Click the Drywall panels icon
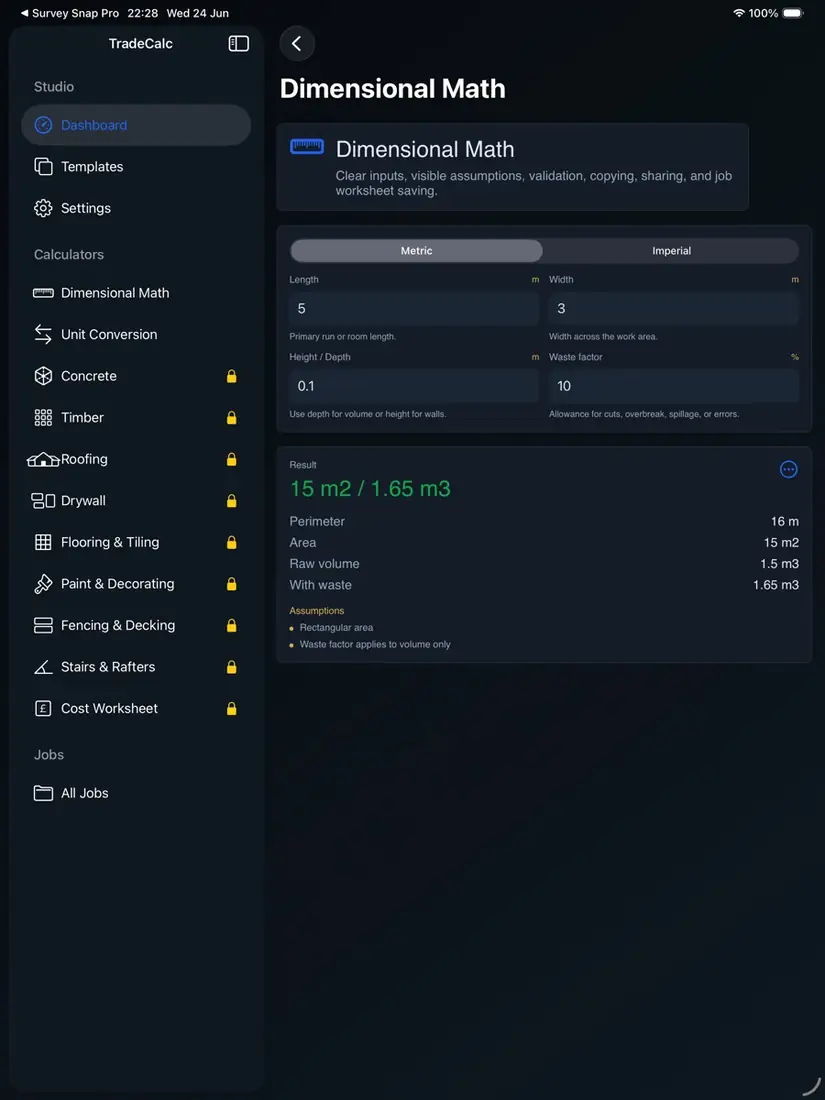 coord(43,501)
